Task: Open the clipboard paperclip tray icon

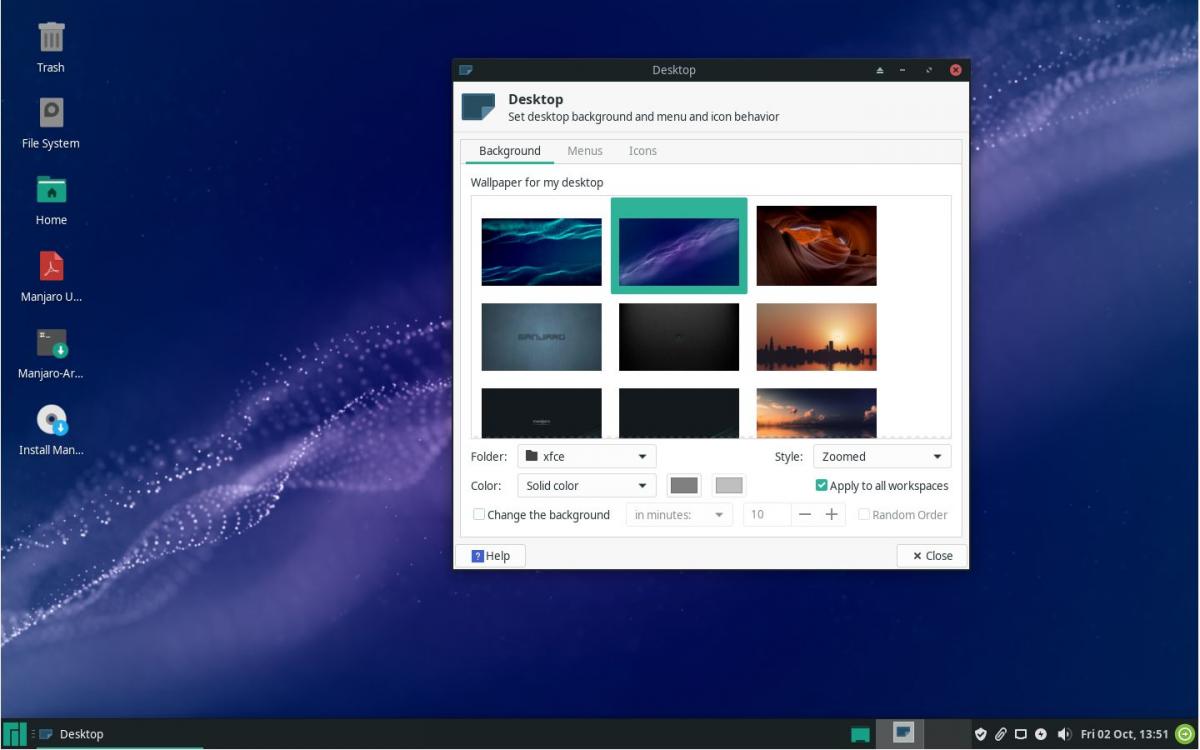Action: pyautogui.click(x=1000, y=734)
